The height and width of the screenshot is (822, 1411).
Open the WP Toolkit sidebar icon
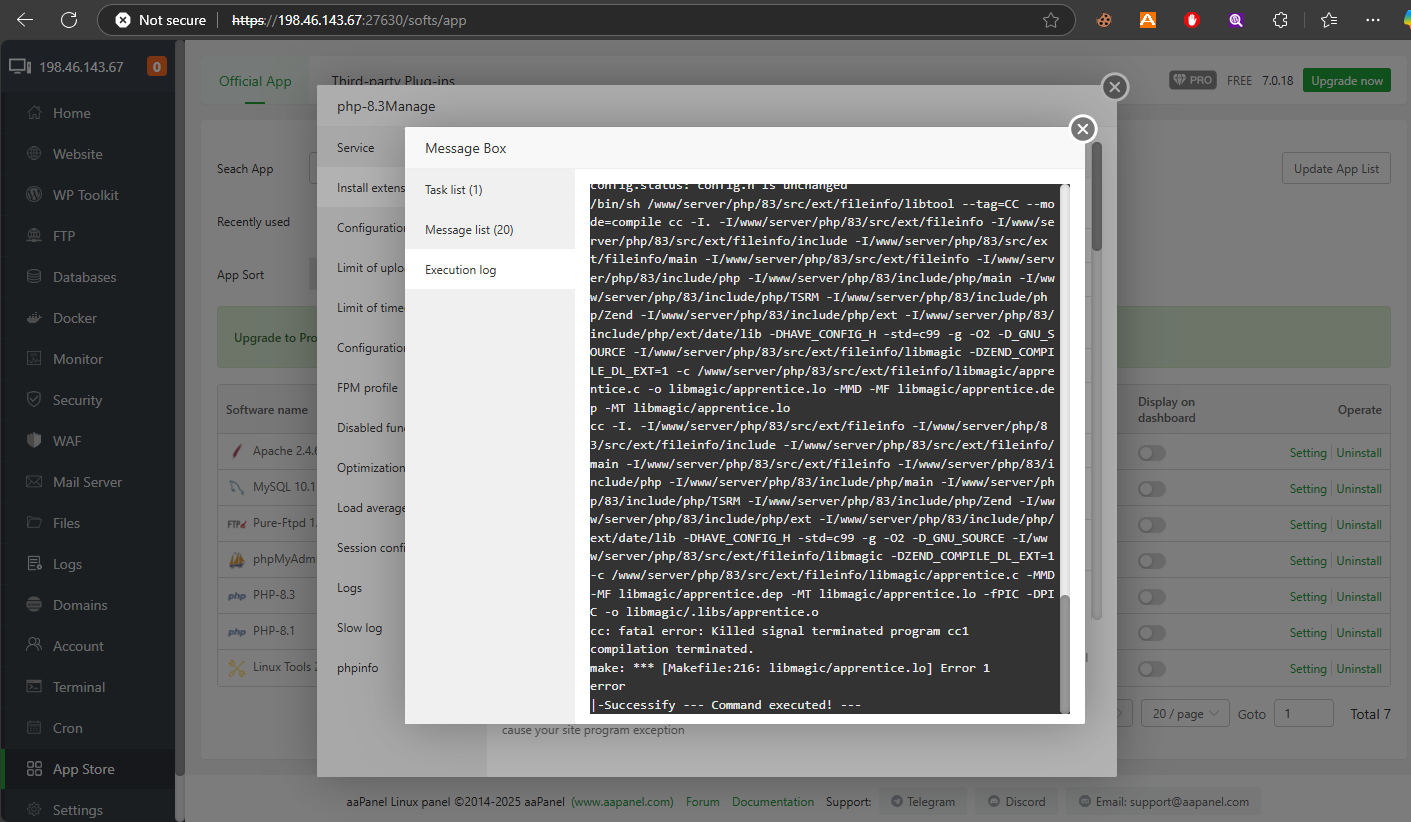35,195
